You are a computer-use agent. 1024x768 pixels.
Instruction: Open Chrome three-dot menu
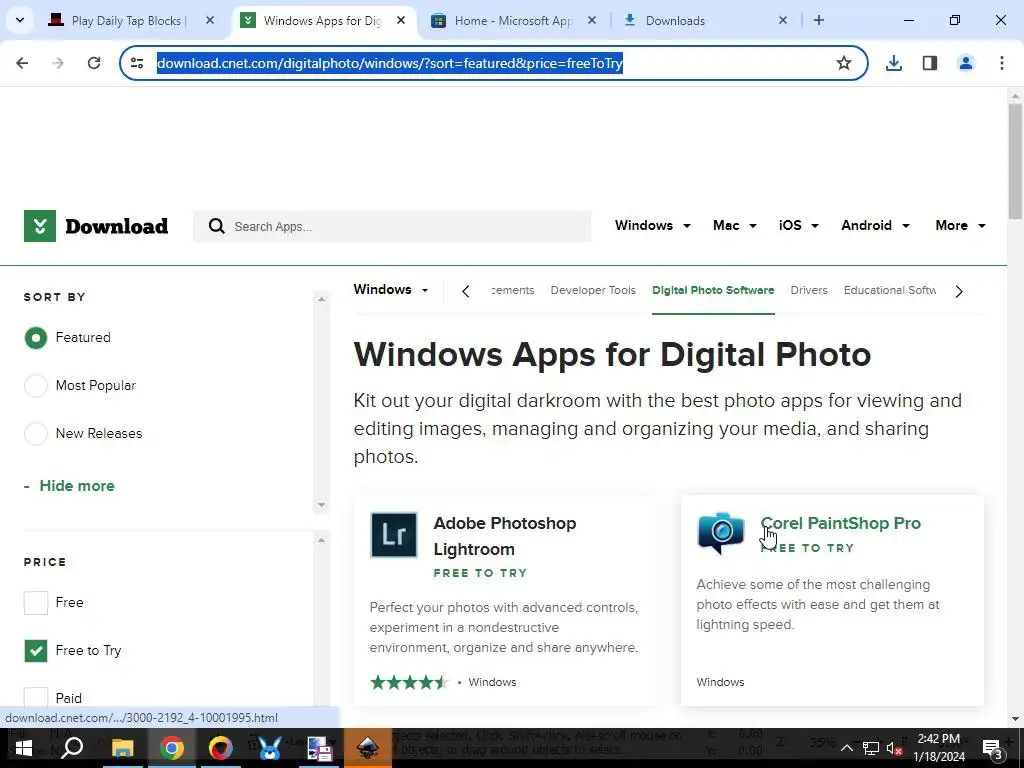pyautogui.click(x=1002, y=63)
